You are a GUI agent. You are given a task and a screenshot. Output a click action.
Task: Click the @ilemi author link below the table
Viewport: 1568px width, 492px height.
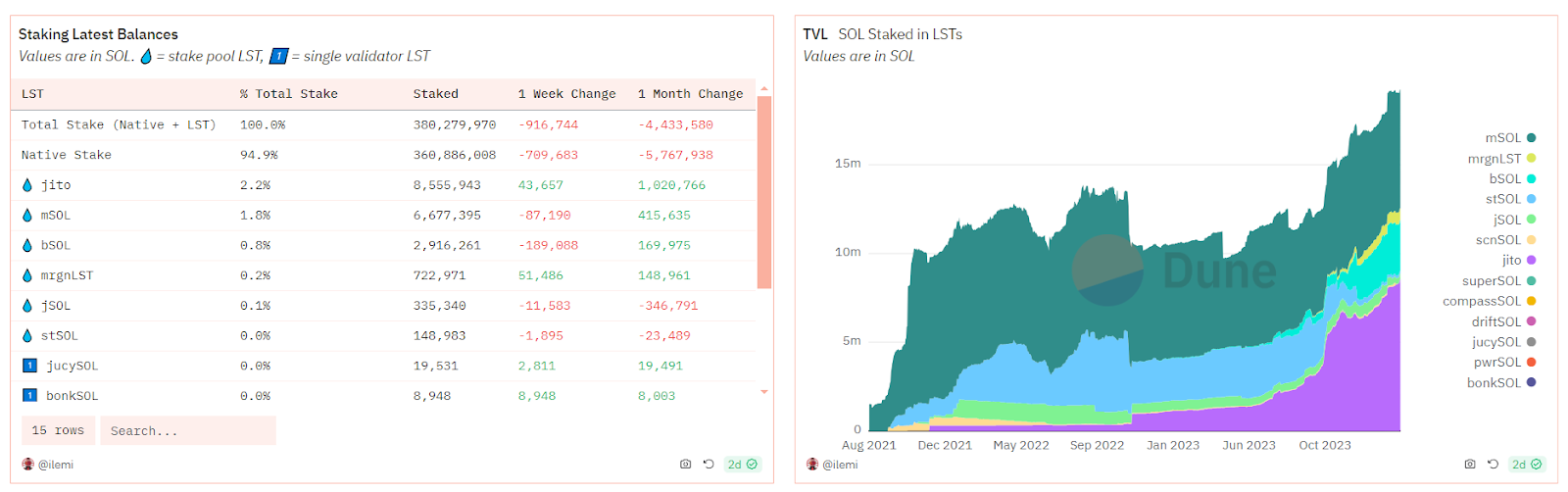click(56, 465)
